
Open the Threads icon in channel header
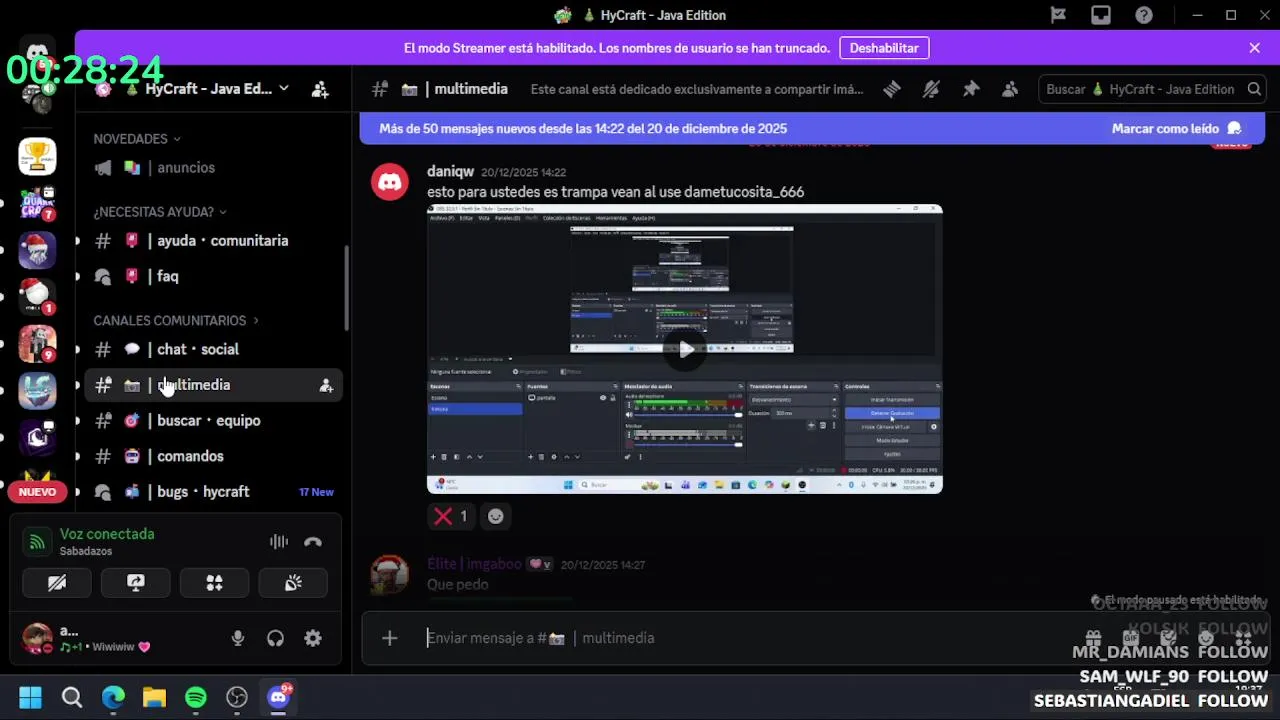point(891,89)
